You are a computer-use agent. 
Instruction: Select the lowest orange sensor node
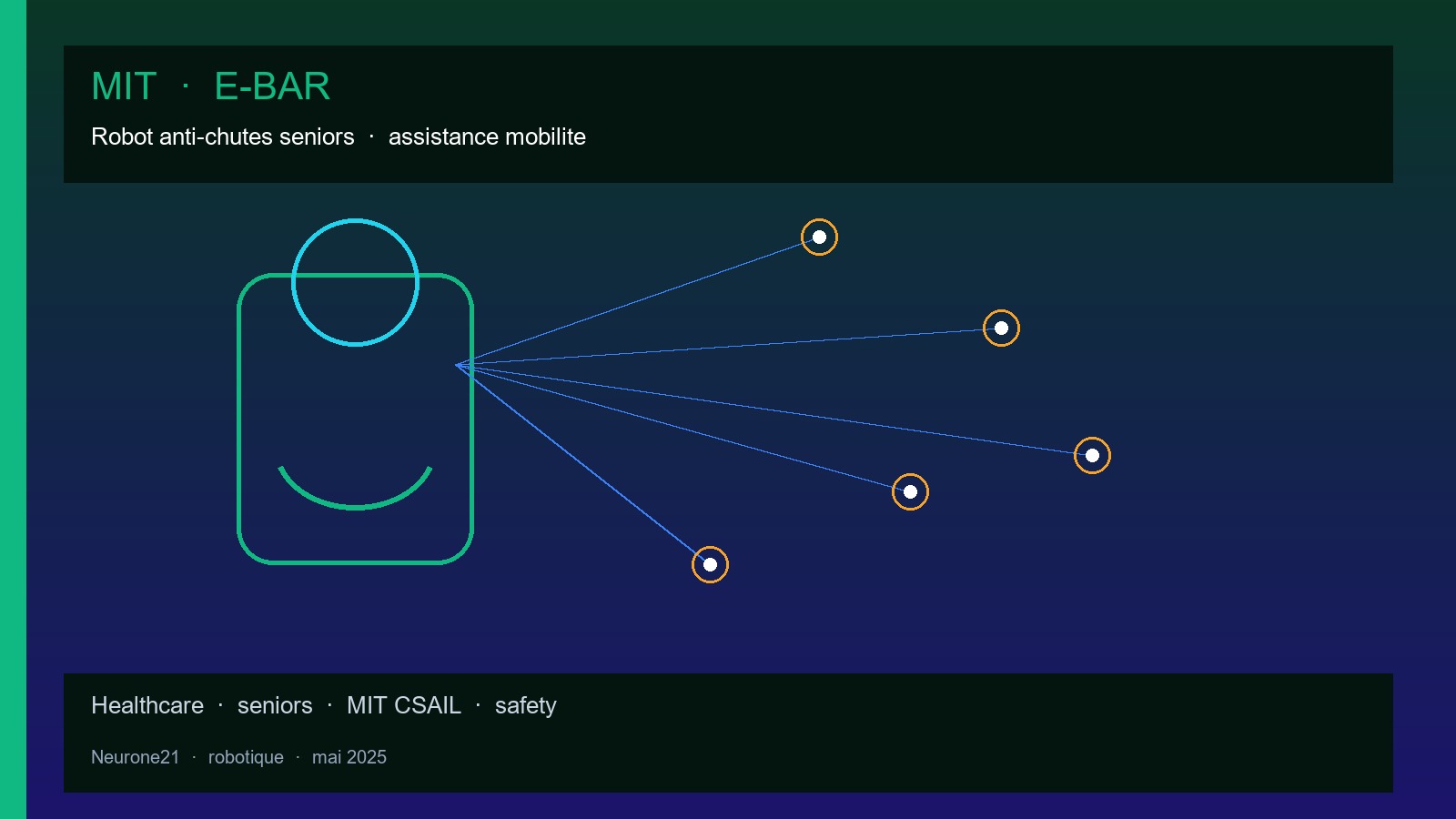pos(710,565)
